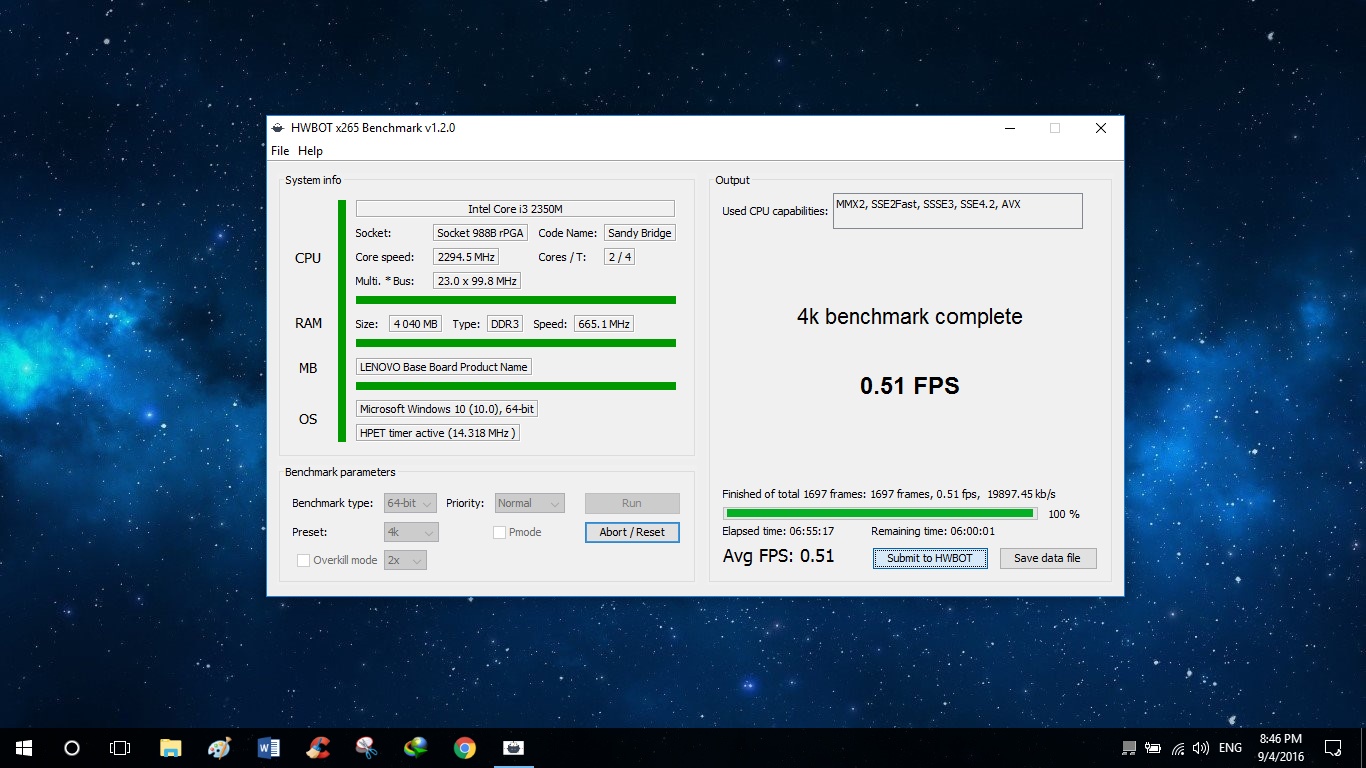Click the network devices tray icon

point(1129,748)
